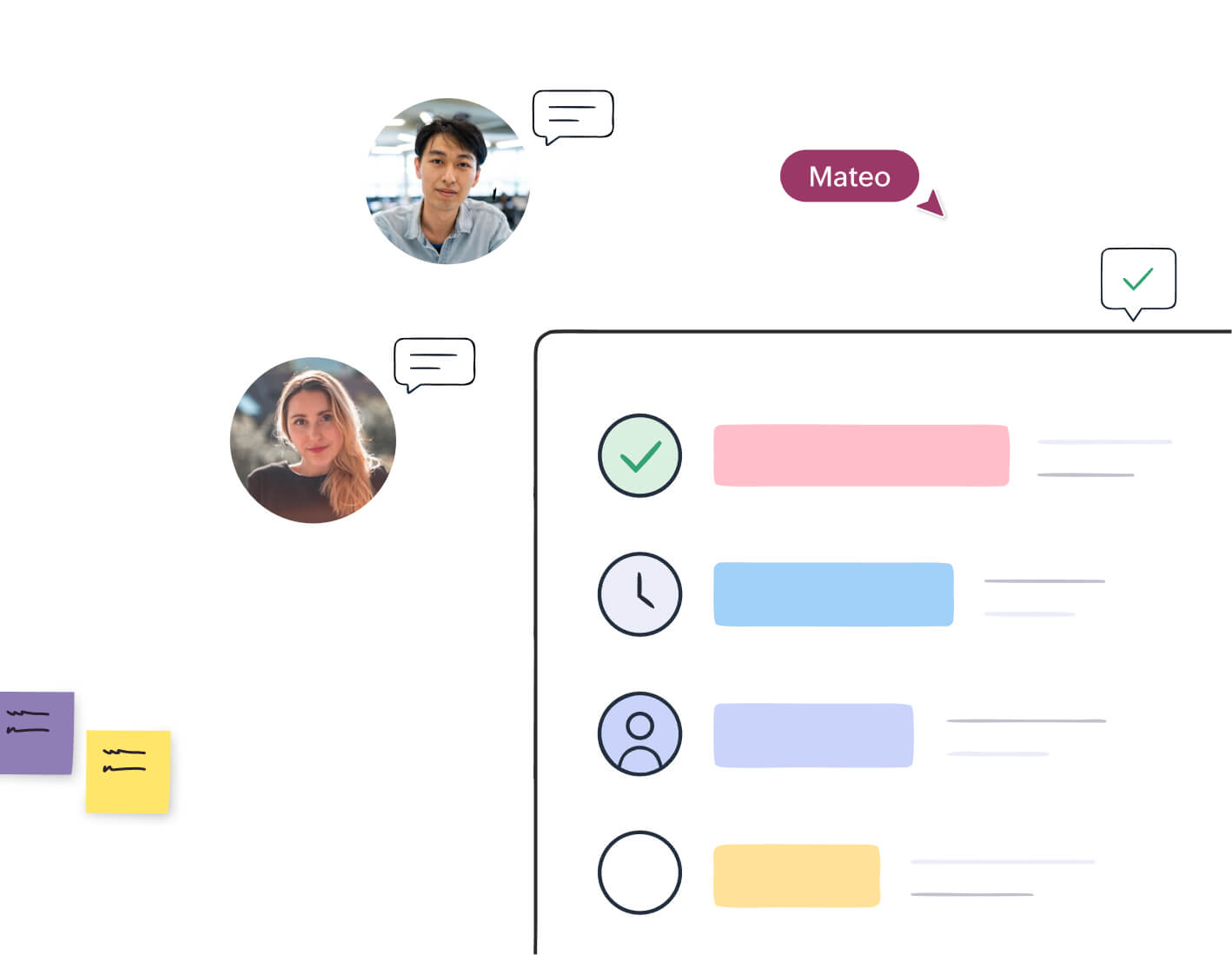Click the text lines beside the pink bar
1232x955 pixels.
tap(1104, 458)
